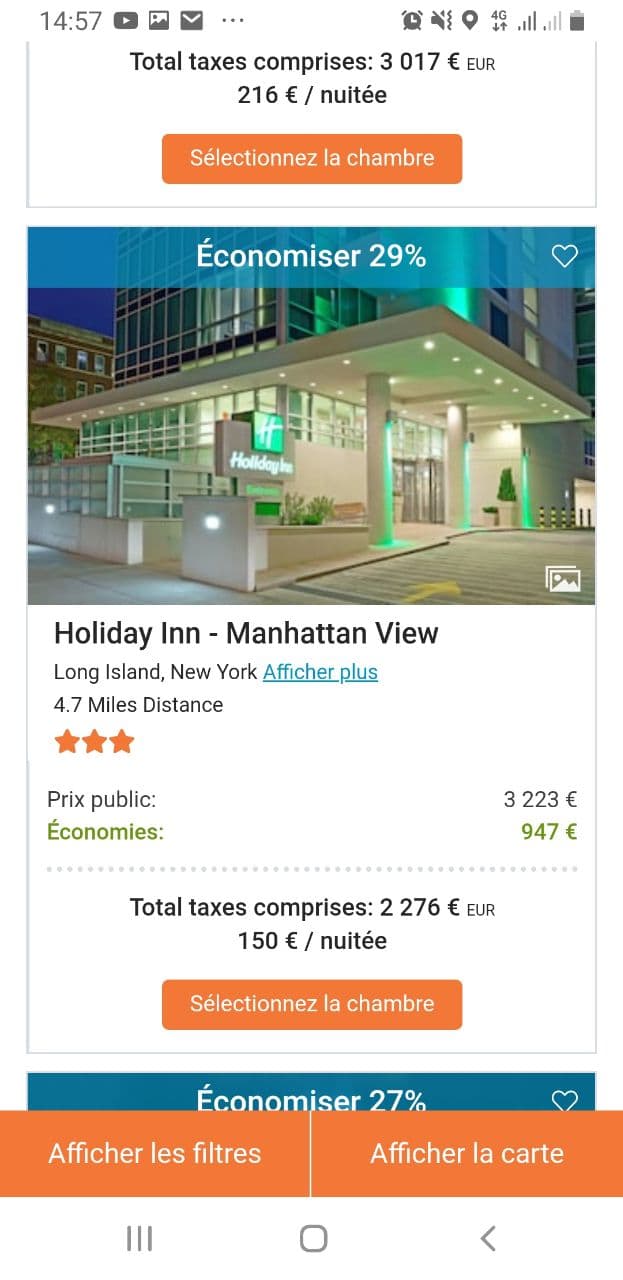This screenshot has height=1280, width=623.
Task: Expand the more notifications dots in status bar
Action: click(x=232, y=20)
